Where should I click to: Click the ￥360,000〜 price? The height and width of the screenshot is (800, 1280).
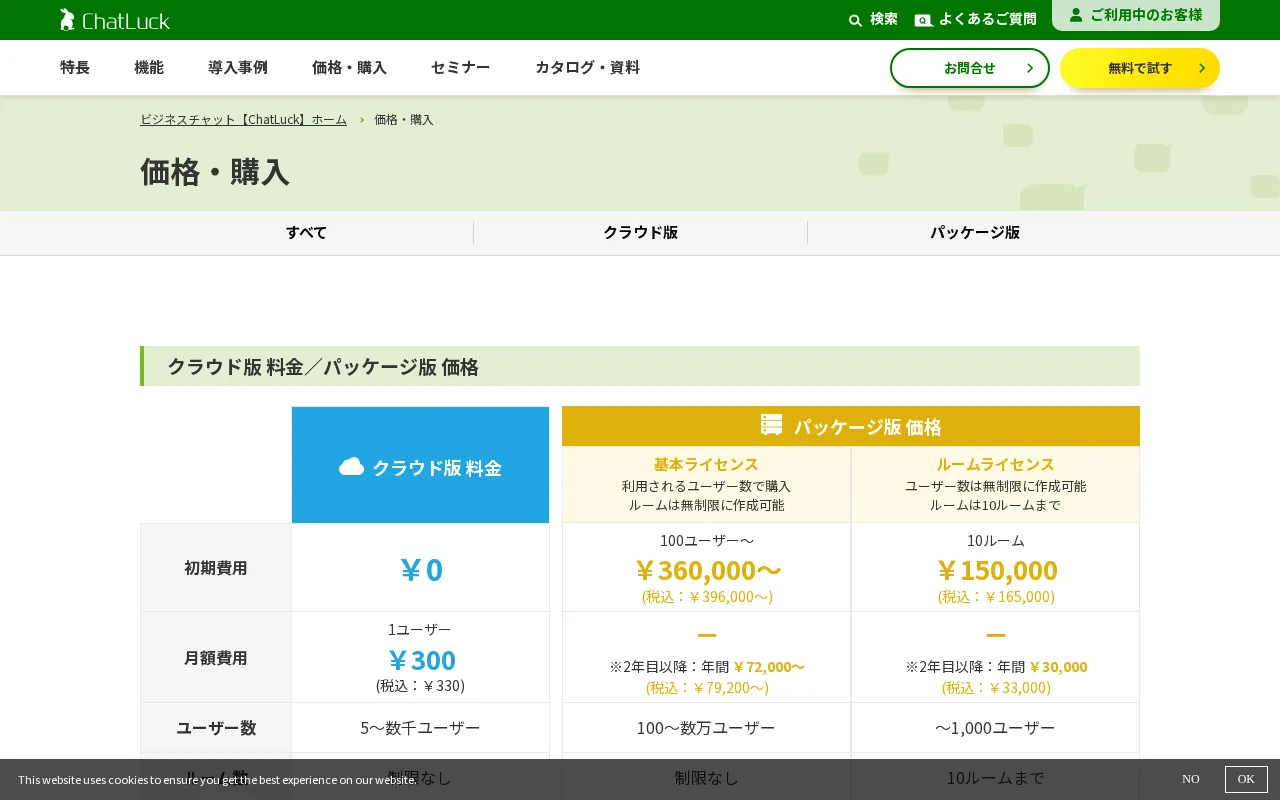pos(707,570)
